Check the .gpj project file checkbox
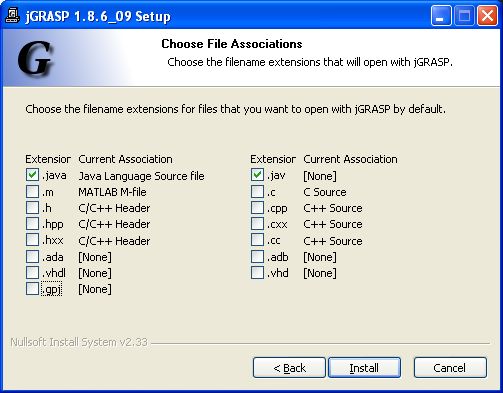 [32, 288]
